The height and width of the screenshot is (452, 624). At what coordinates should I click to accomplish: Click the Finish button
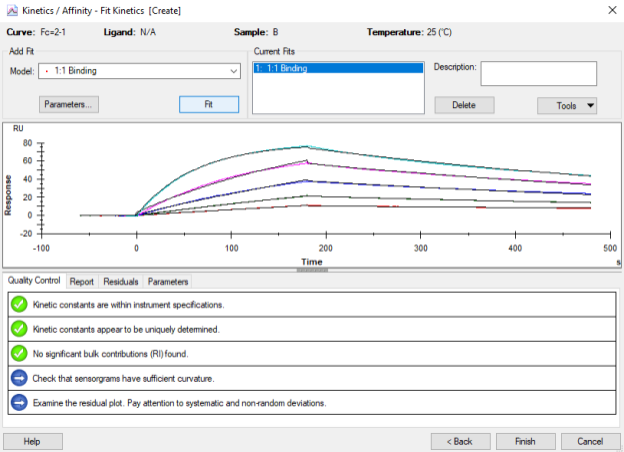coord(526,441)
